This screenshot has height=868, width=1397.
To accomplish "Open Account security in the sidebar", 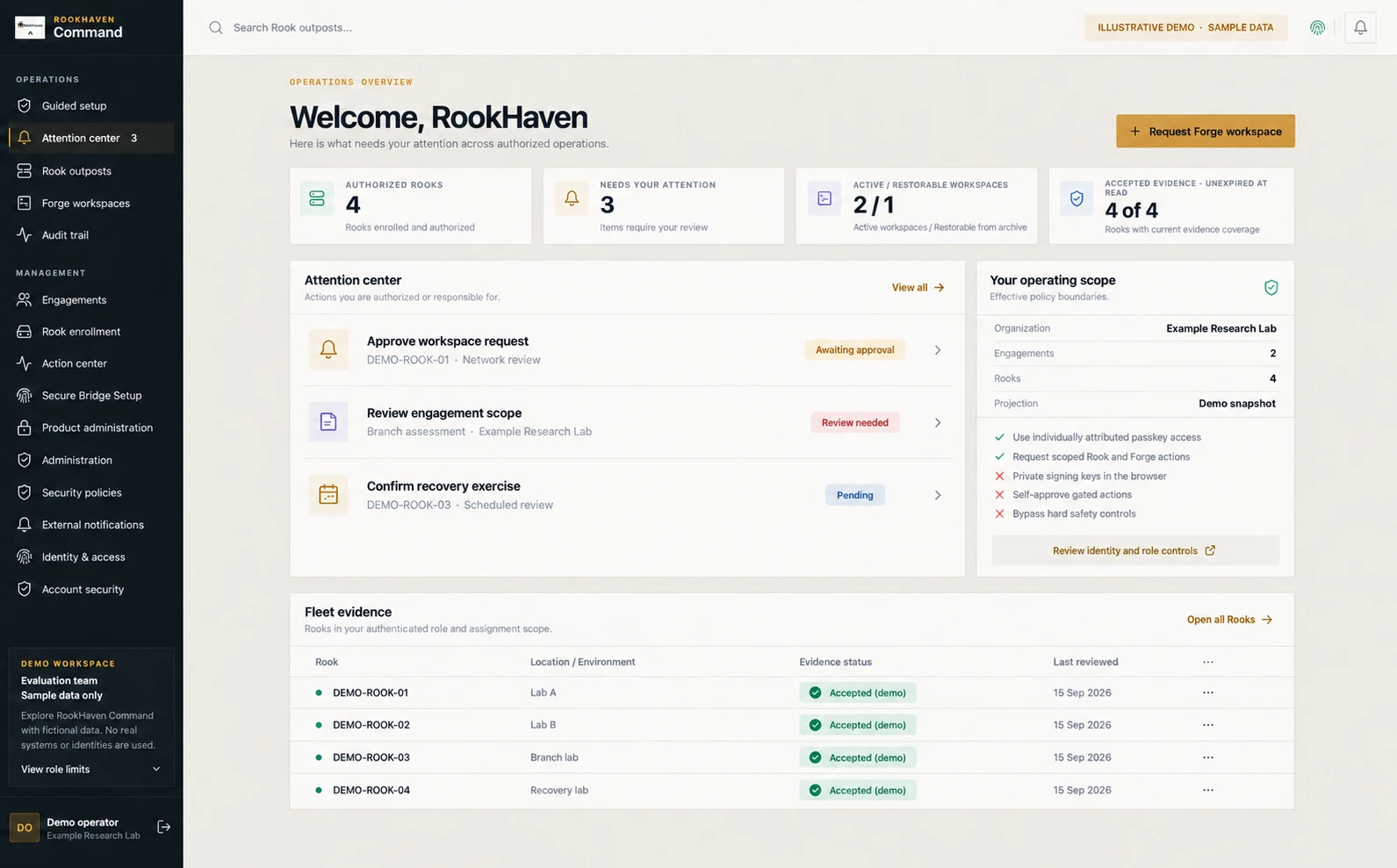I will tap(91, 590).
